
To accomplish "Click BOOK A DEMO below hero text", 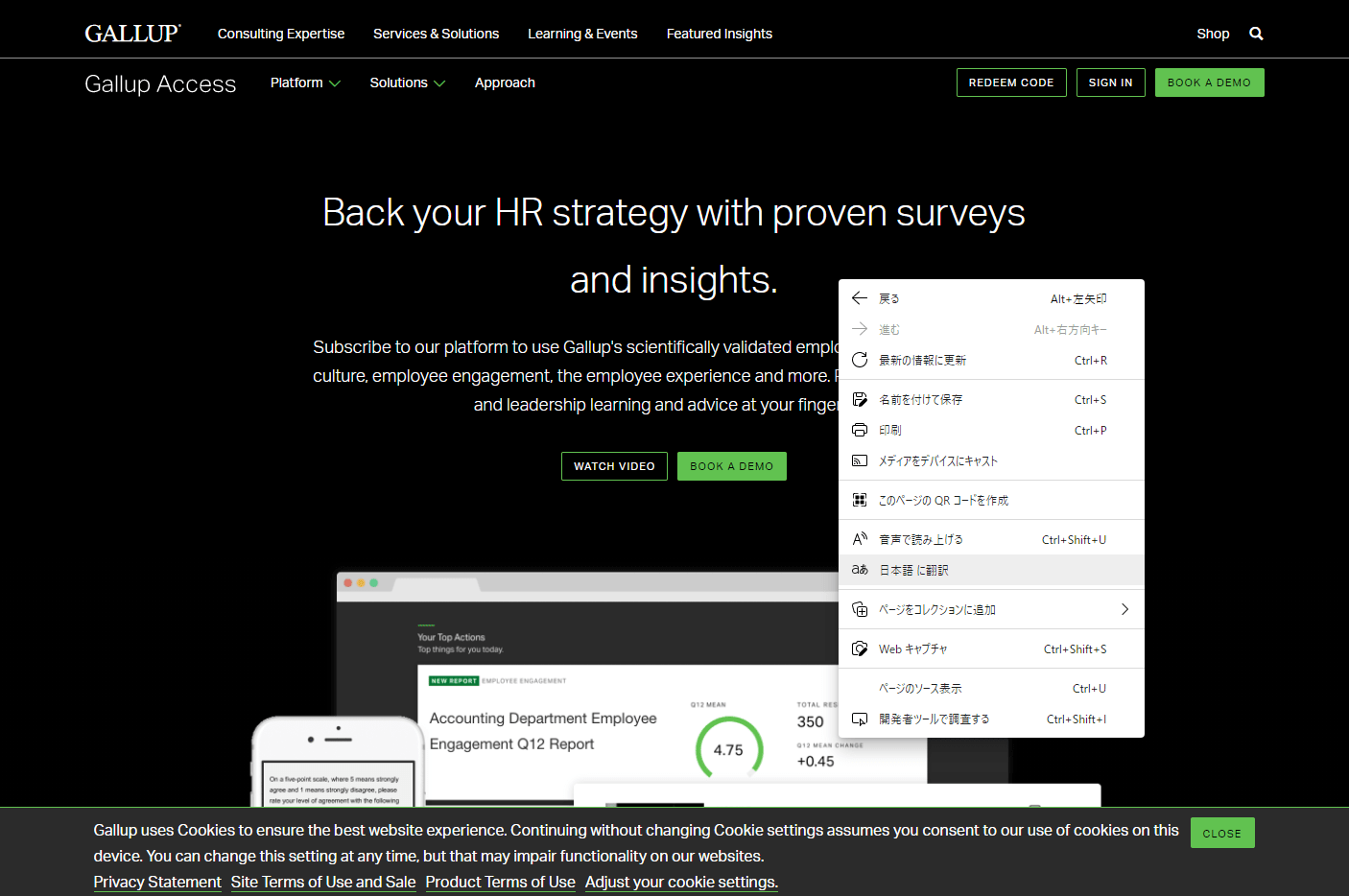I will (x=731, y=466).
